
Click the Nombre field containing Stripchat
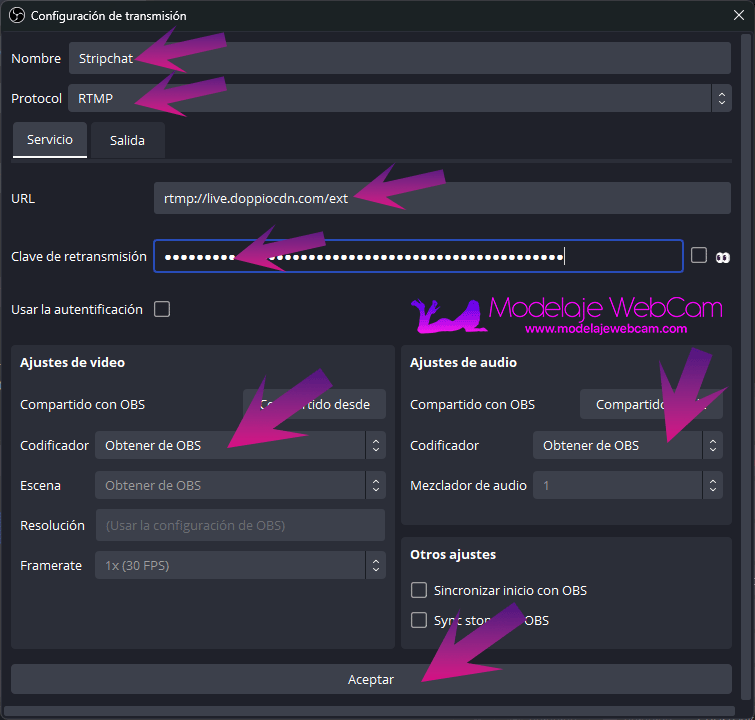400,58
